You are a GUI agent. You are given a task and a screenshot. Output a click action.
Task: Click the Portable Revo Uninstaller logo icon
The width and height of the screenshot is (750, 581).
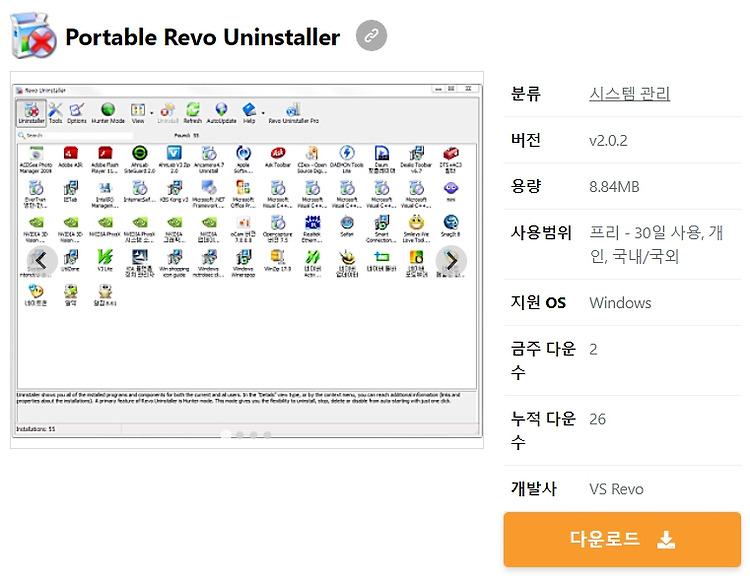pos(33,36)
